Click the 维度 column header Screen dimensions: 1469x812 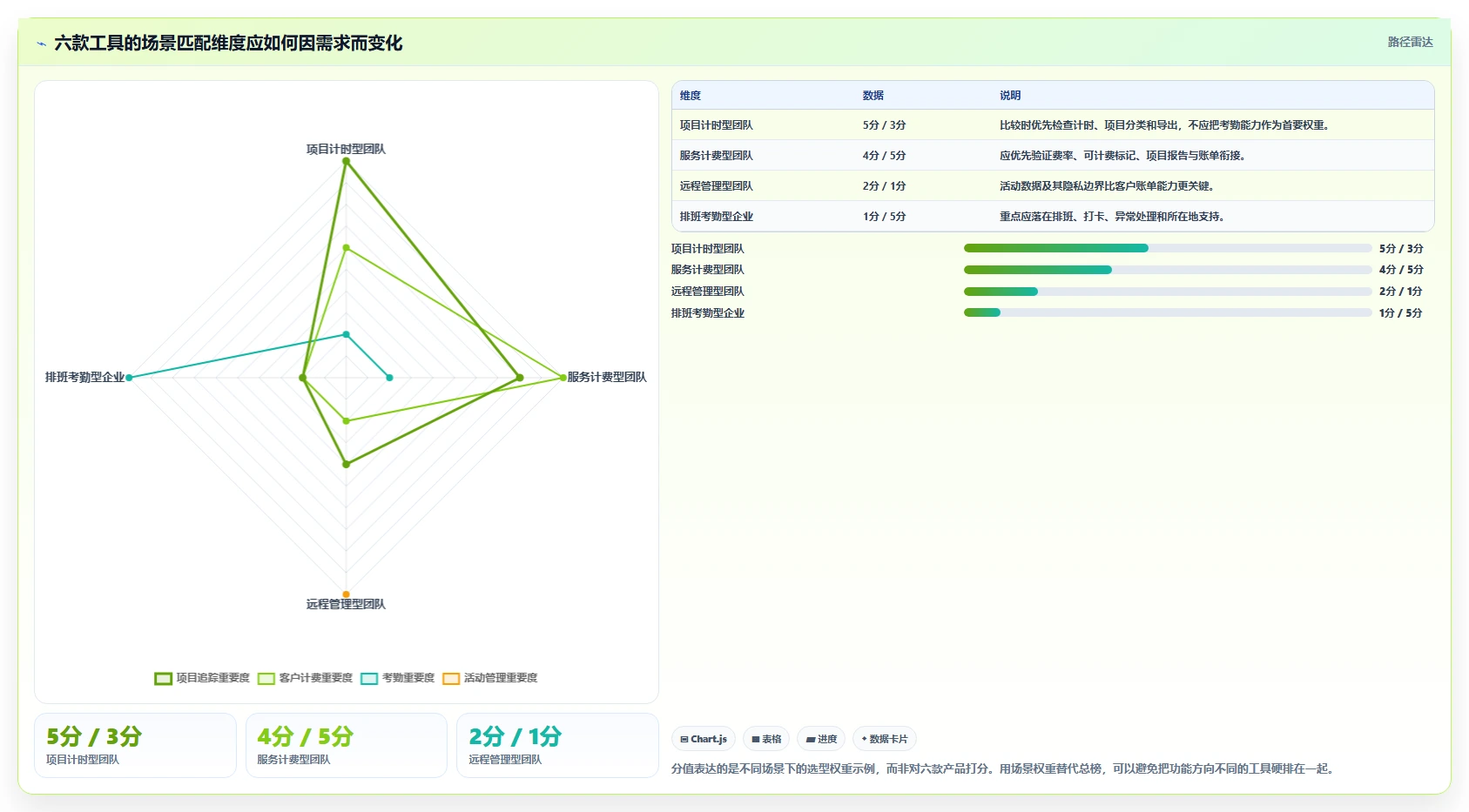(691, 96)
